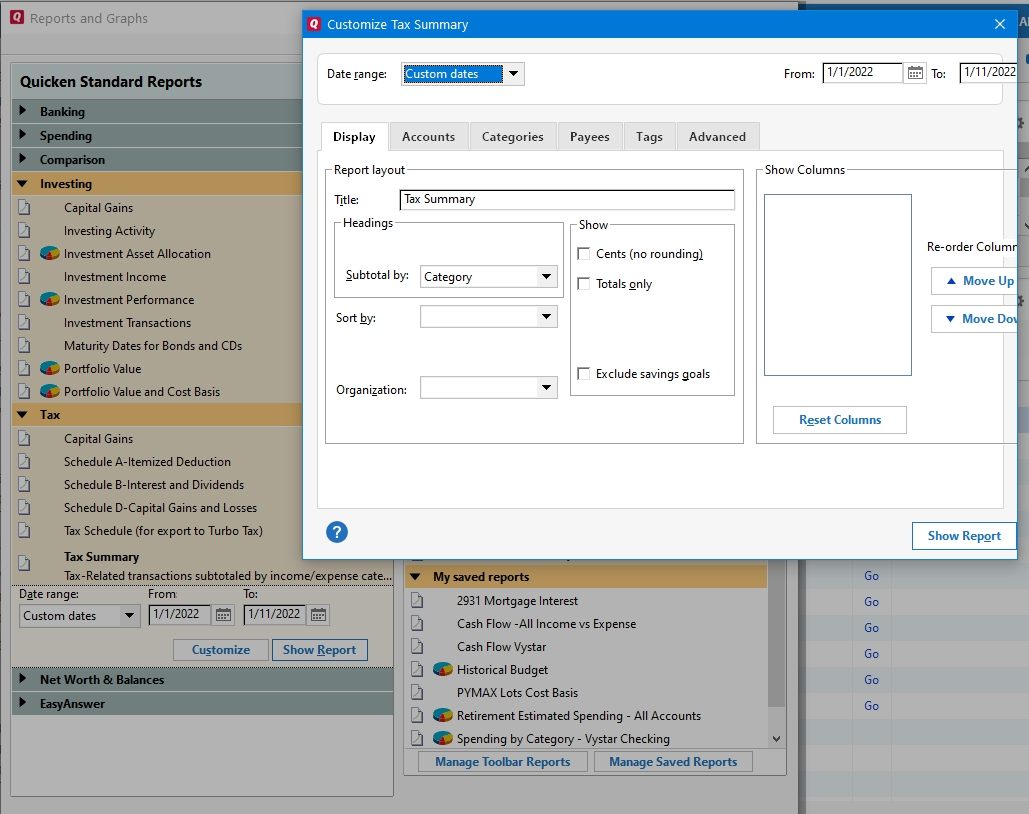
Task: Open From date calendar in Customize dialog
Action: (x=915, y=73)
